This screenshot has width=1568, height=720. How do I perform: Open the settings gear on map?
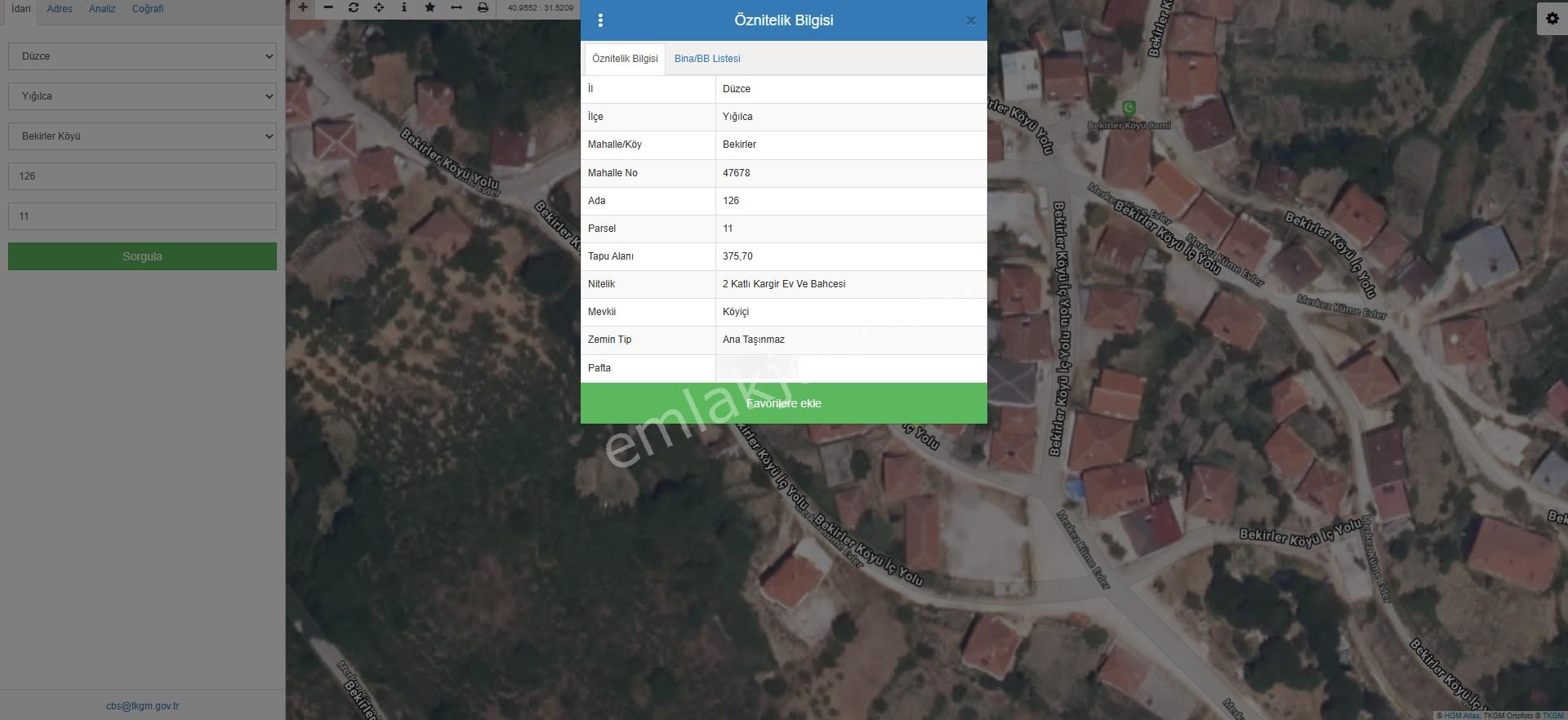coord(1552,19)
